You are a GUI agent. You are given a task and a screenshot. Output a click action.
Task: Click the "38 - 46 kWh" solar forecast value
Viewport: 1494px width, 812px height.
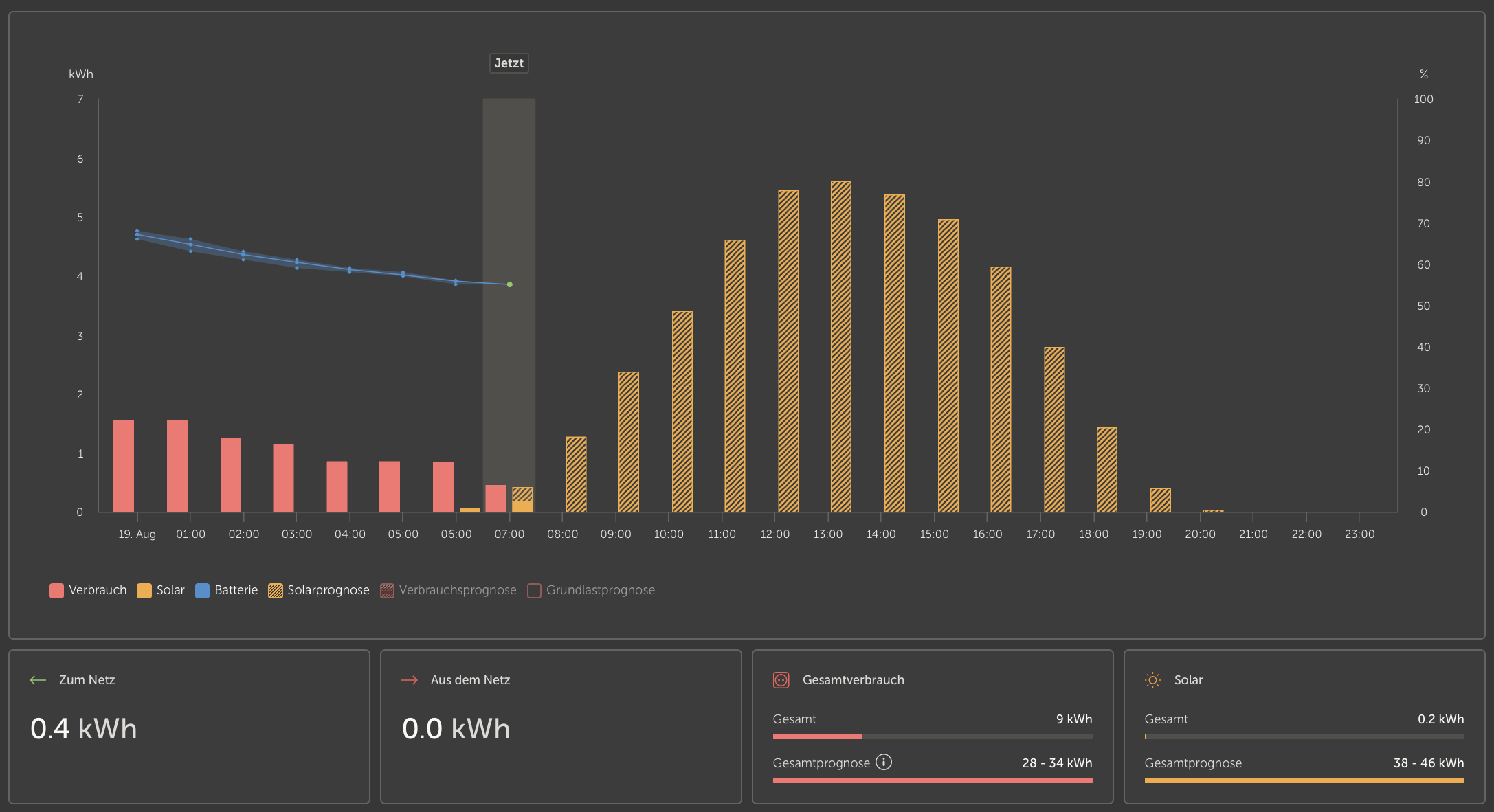coord(1429,763)
